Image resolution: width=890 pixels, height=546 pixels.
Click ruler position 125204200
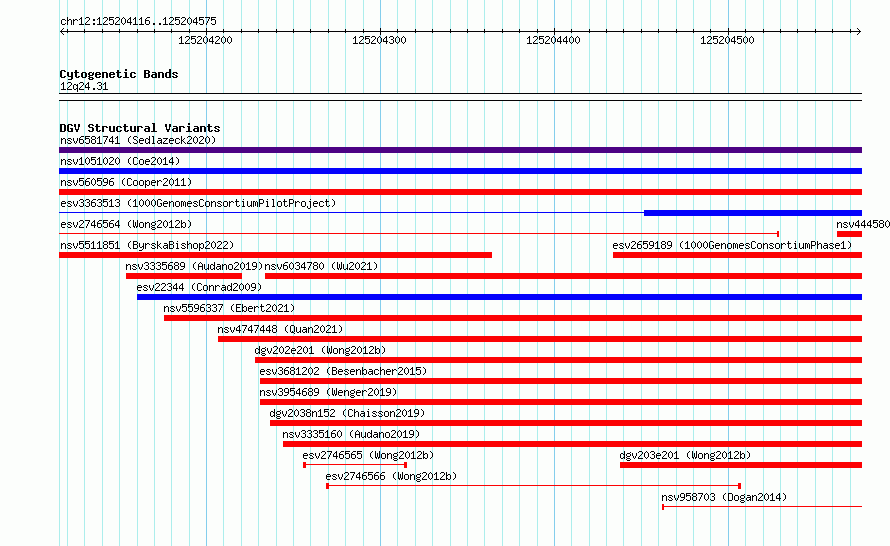(205, 40)
